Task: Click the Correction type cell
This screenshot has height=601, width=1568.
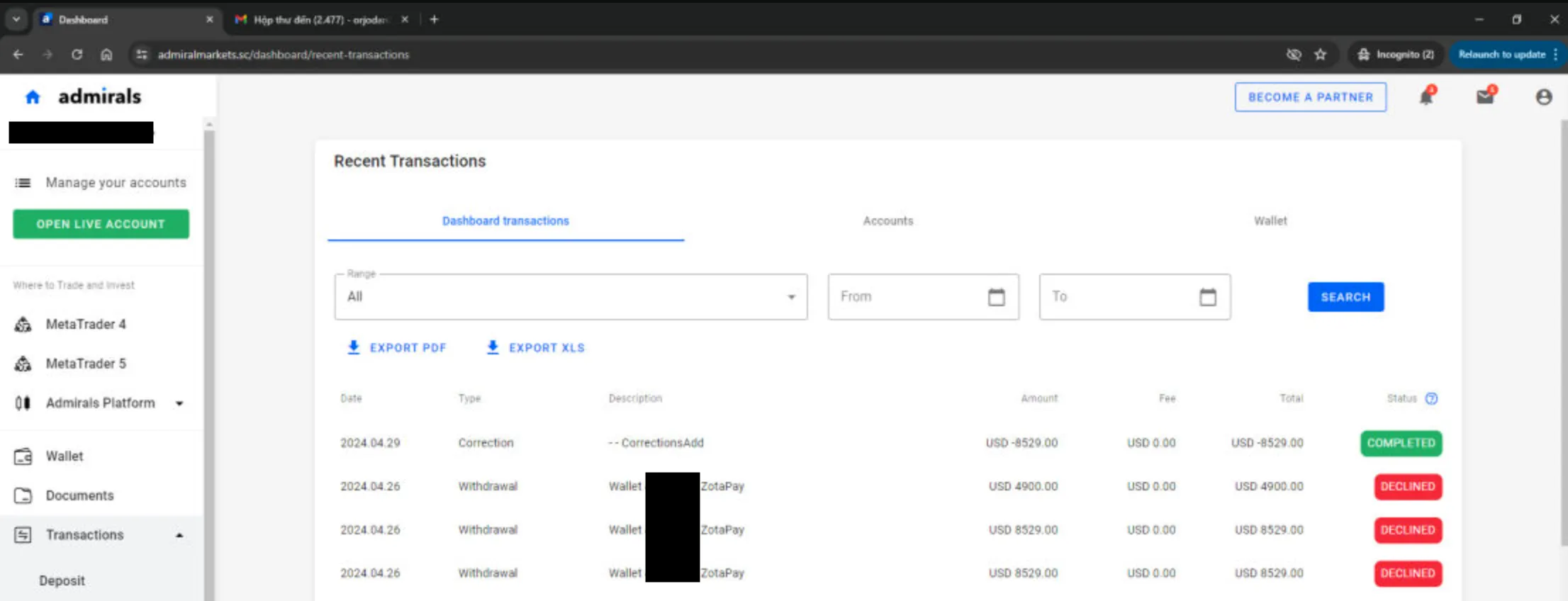Action: tap(486, 443)
